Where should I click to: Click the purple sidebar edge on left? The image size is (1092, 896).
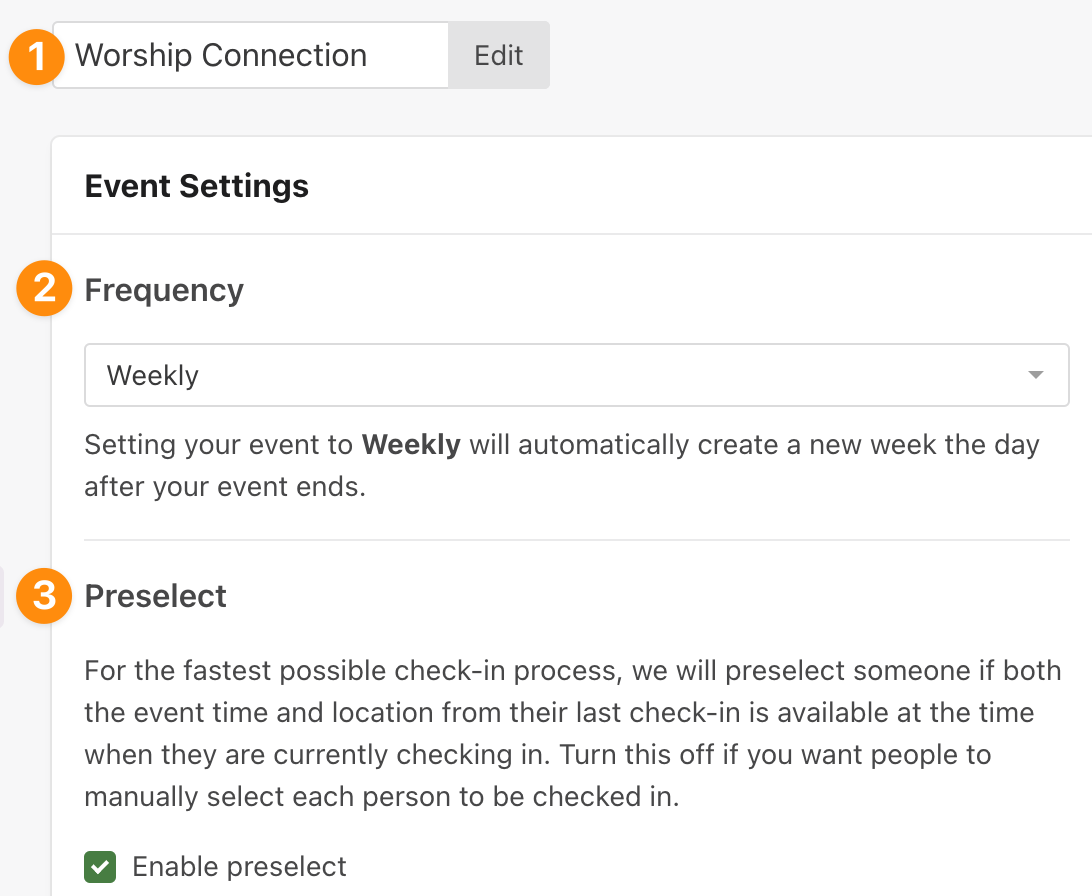coord(2,597)
